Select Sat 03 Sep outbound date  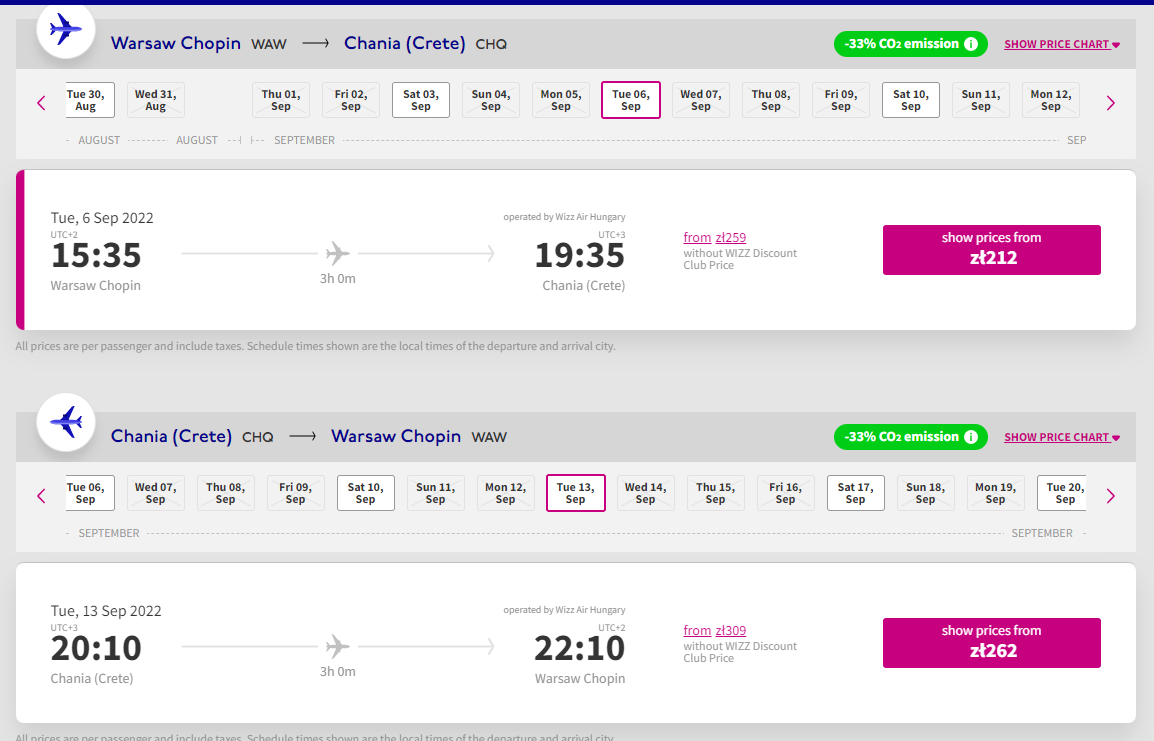tap(421, 100)
